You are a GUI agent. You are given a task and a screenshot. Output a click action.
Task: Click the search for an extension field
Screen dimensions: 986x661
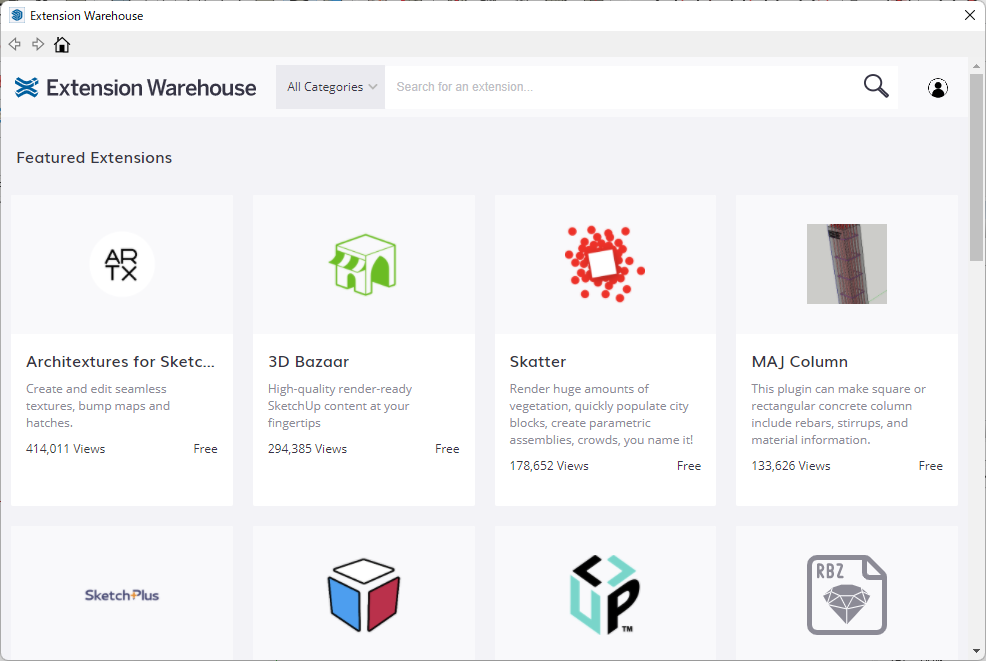(x=620, y=87)
